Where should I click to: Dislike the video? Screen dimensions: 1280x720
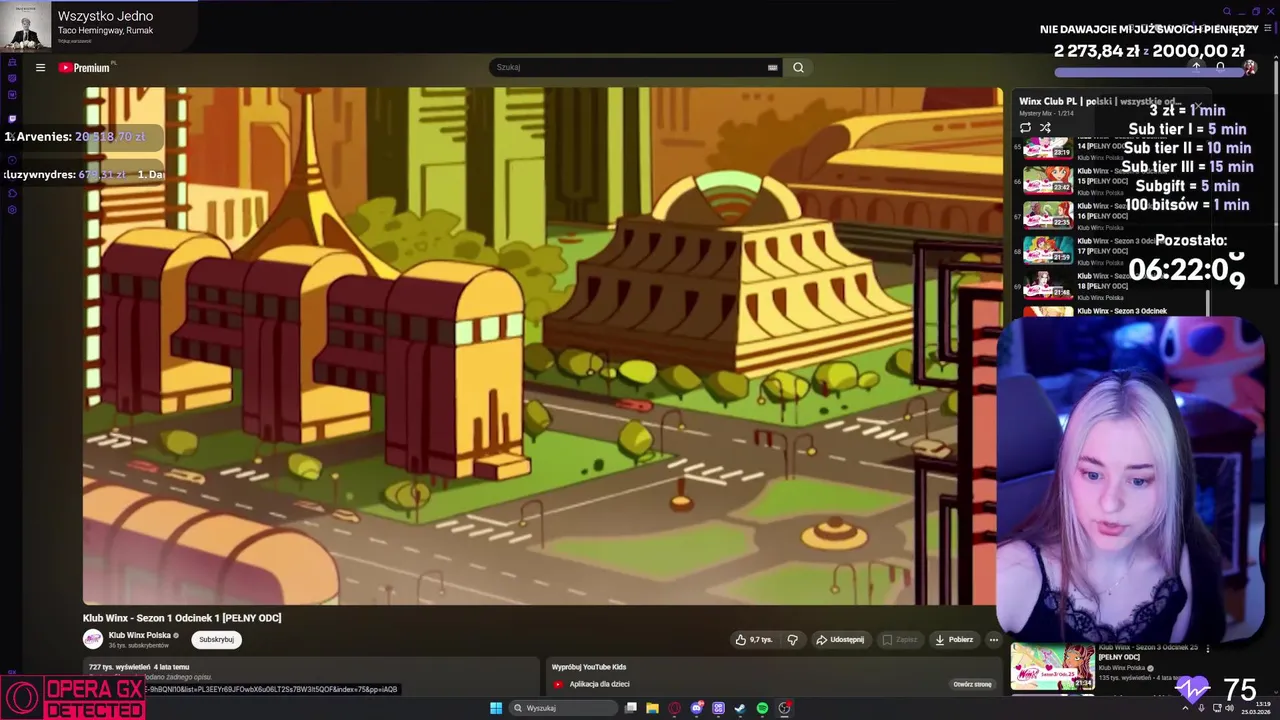point(792,639)
